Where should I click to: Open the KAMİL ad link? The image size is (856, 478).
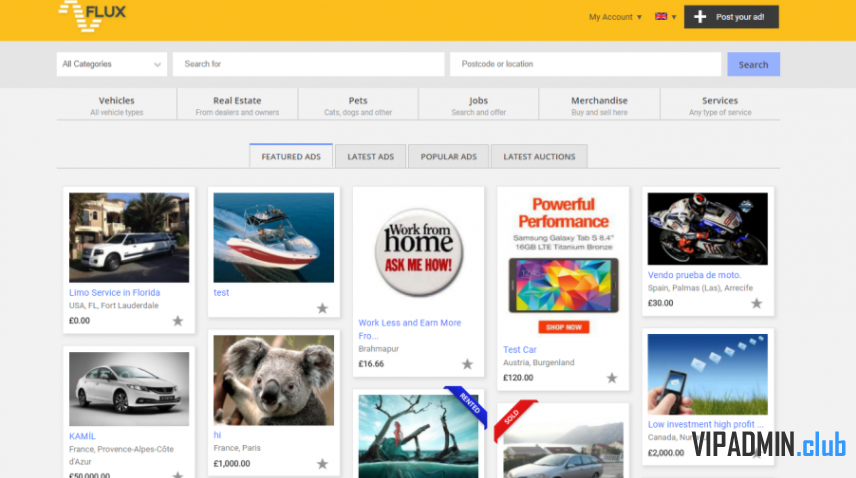pos(82,436)
